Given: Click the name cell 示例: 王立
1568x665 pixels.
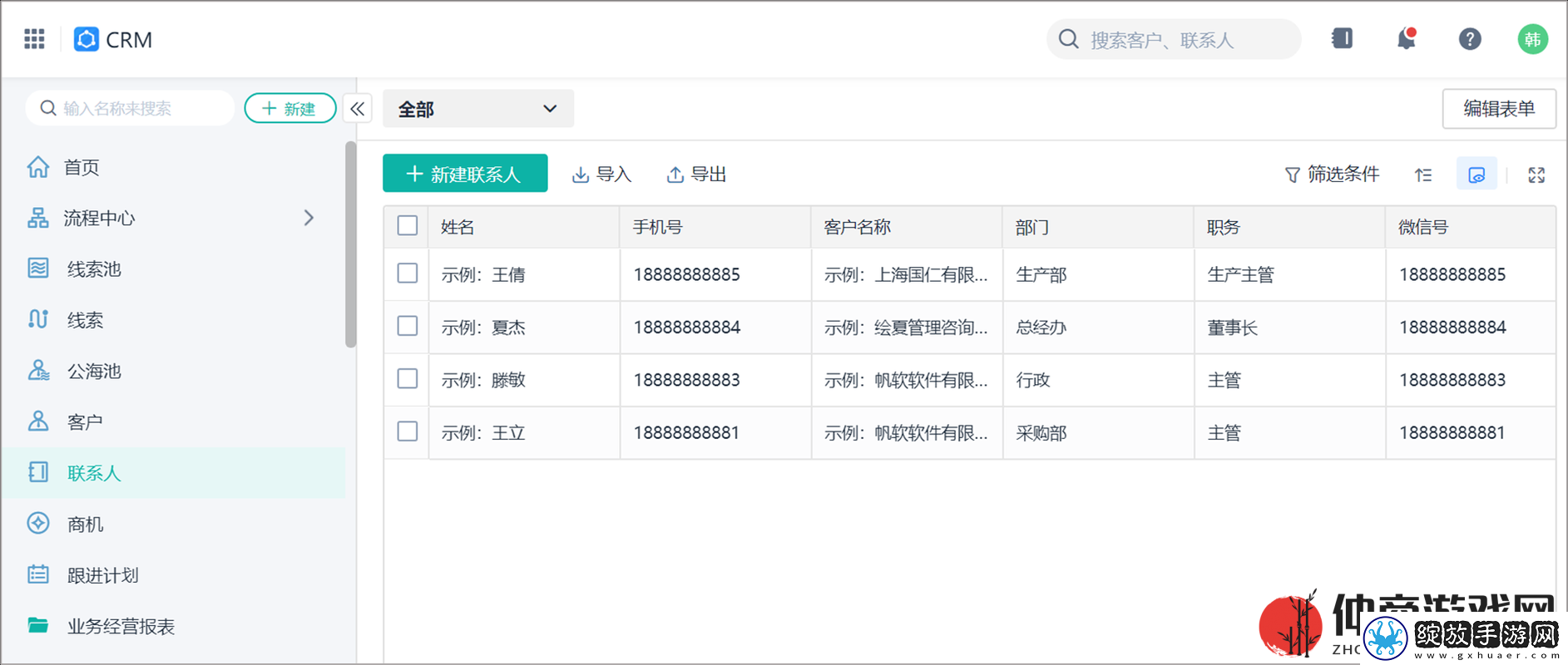Looking at the screenshot, I should 524,432.
